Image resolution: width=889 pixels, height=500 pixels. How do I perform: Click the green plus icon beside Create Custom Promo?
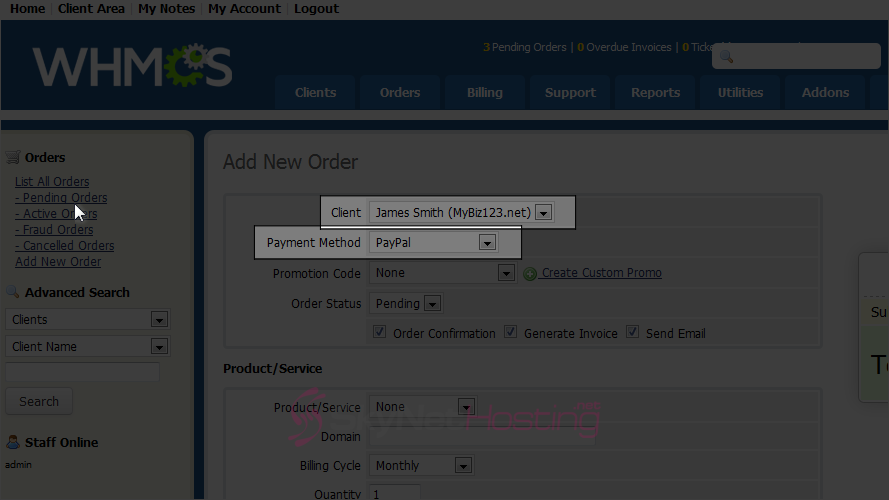click(530, 274)
